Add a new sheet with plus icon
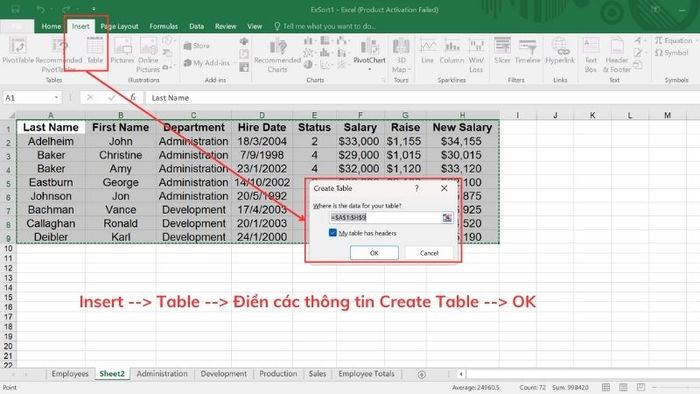This screenshot has width=700, height=394. (421, 374)
